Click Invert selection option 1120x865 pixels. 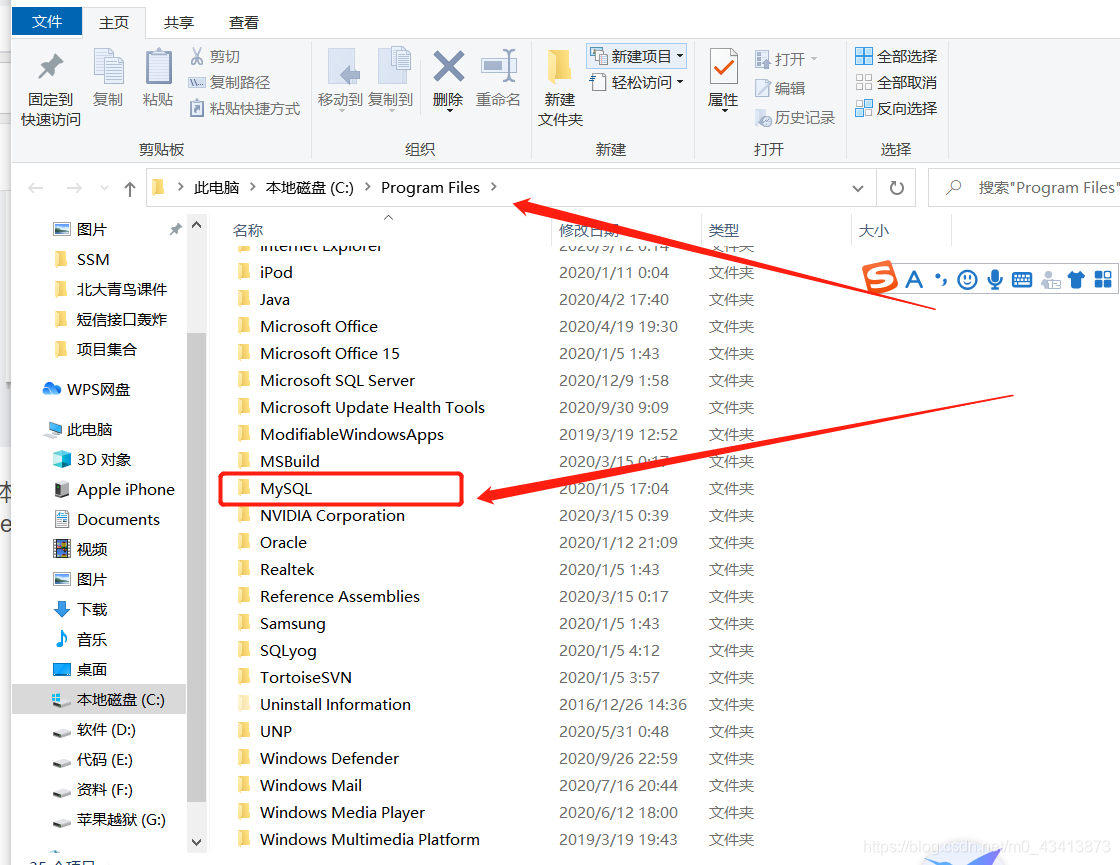(x=896, y=109)
